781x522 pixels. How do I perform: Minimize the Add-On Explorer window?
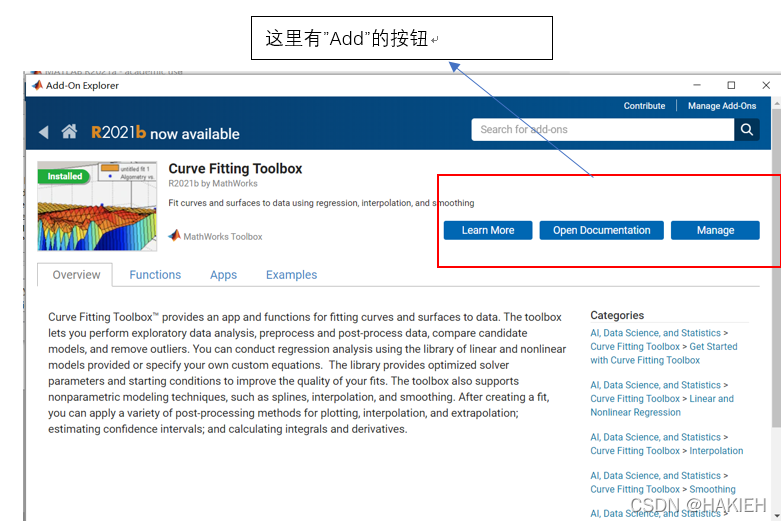[x=697, y=85]
